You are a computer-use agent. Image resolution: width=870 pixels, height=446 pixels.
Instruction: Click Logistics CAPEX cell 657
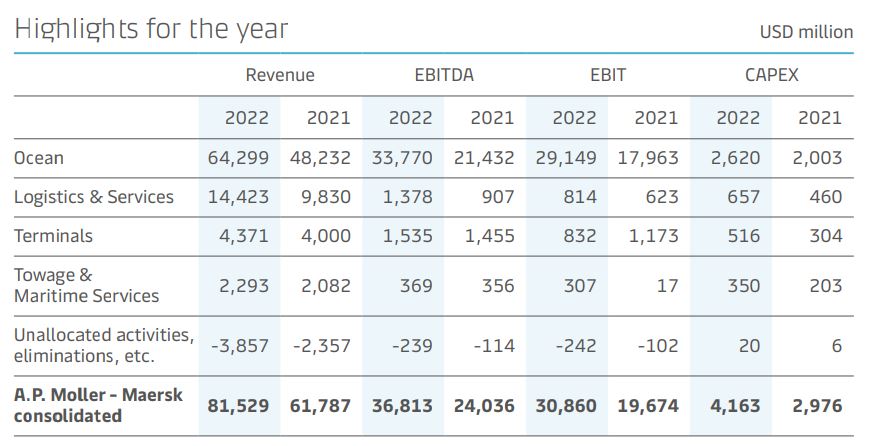743,197
